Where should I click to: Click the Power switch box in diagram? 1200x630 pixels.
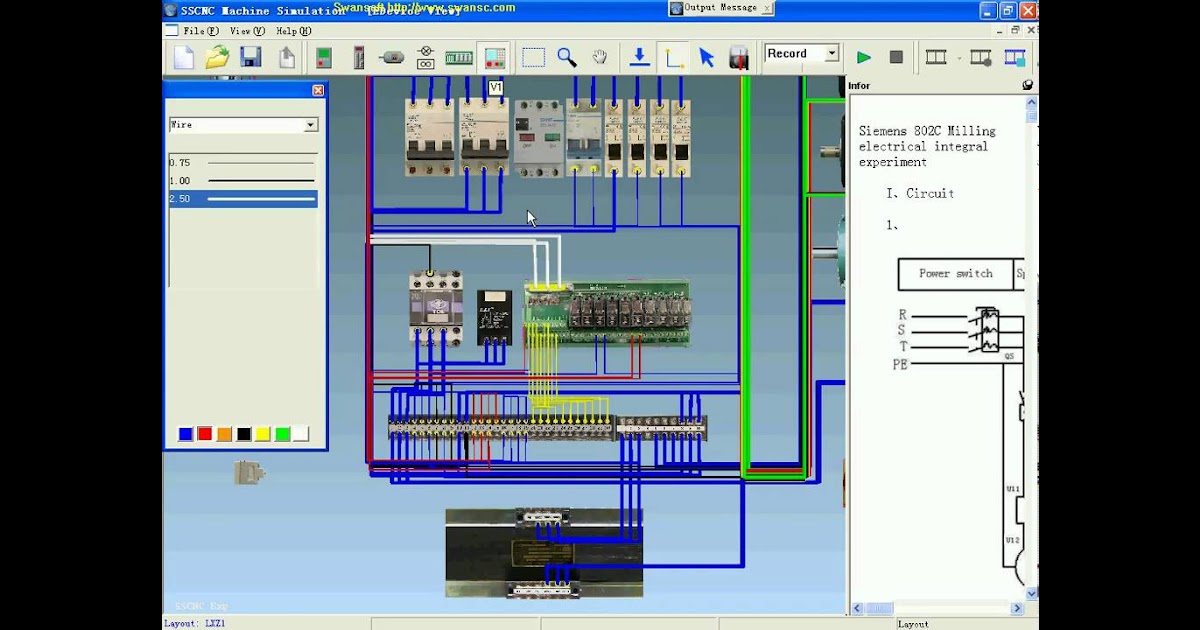[955, 273]
